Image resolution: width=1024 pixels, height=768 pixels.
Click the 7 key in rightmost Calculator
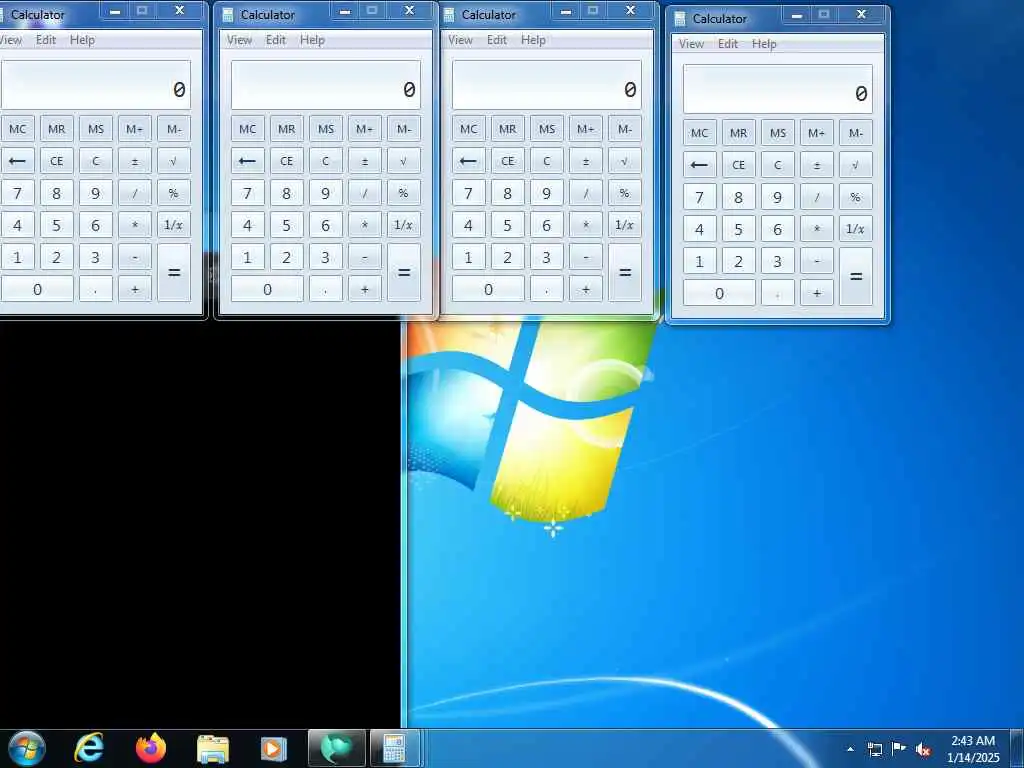coord(699,197)
